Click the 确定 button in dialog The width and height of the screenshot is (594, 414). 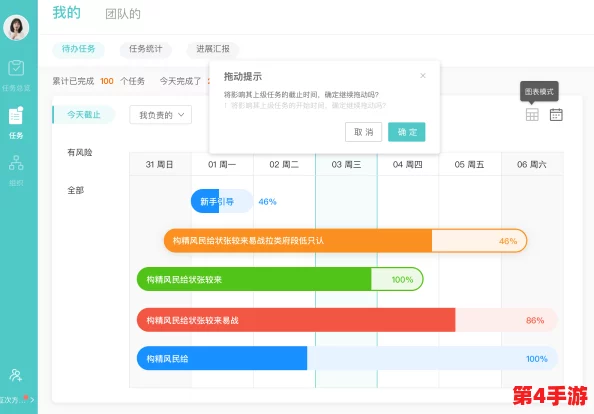[407, 132]
